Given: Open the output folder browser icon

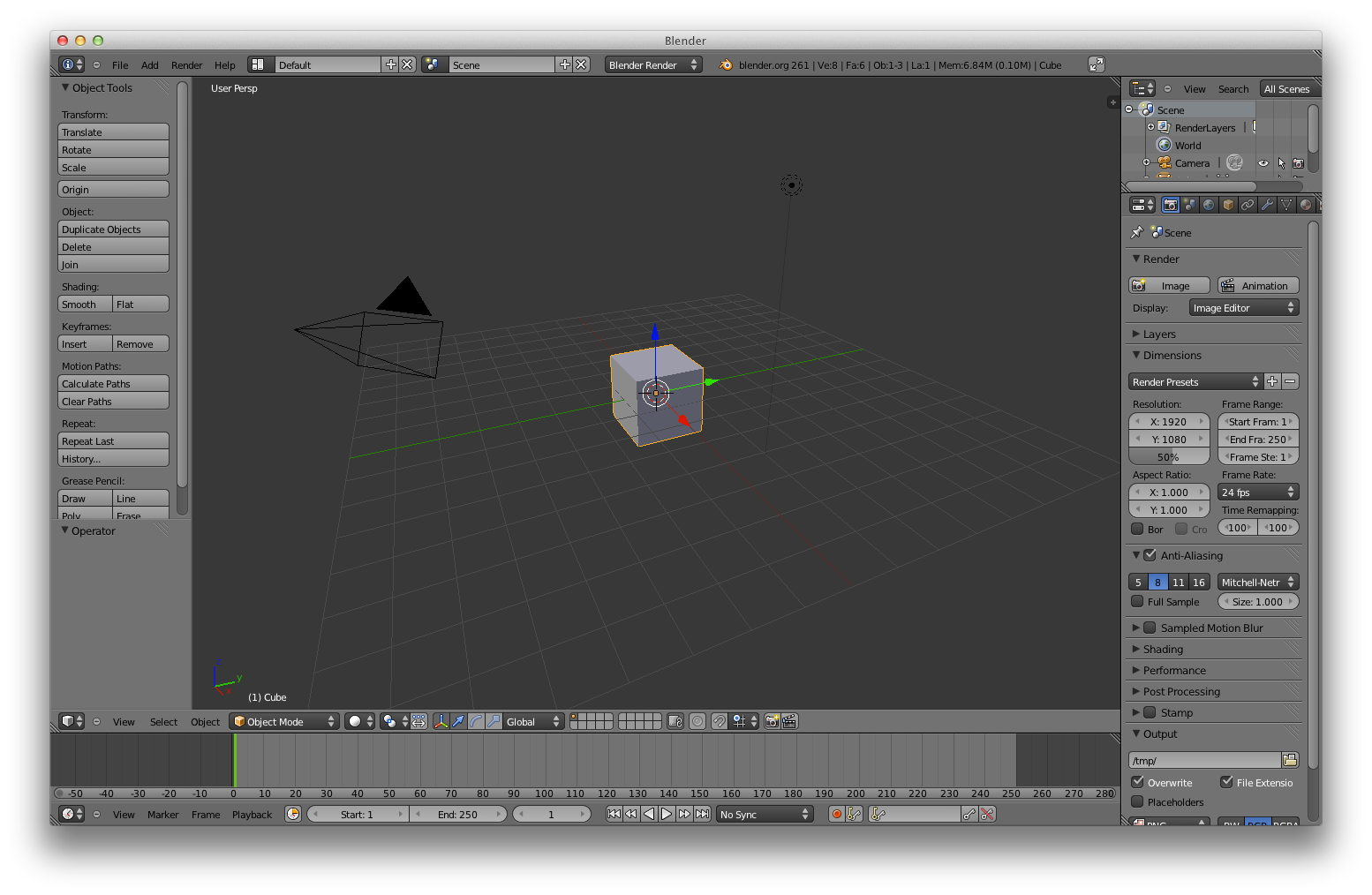Looking at the screenshot, I should pyautogui.click(x=1290, y=760).
